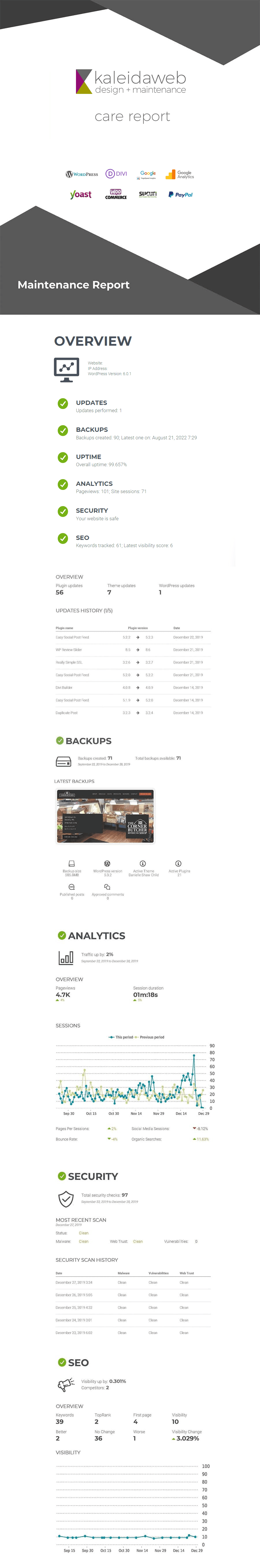Click the Published posts speech bubble icon
260x1568 pixels.
point(71,887)
